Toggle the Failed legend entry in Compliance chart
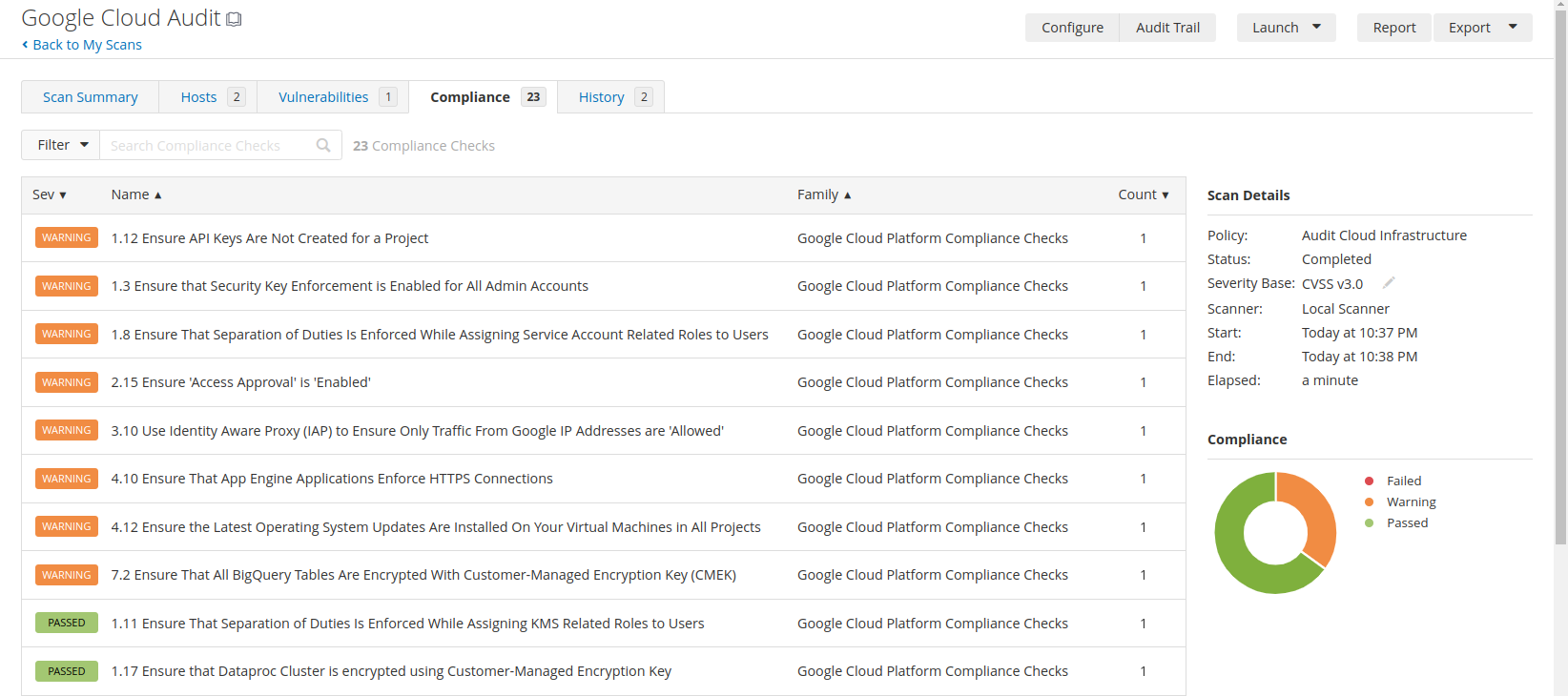Viewport: 1568px width, 696px height. (1402, 481)
